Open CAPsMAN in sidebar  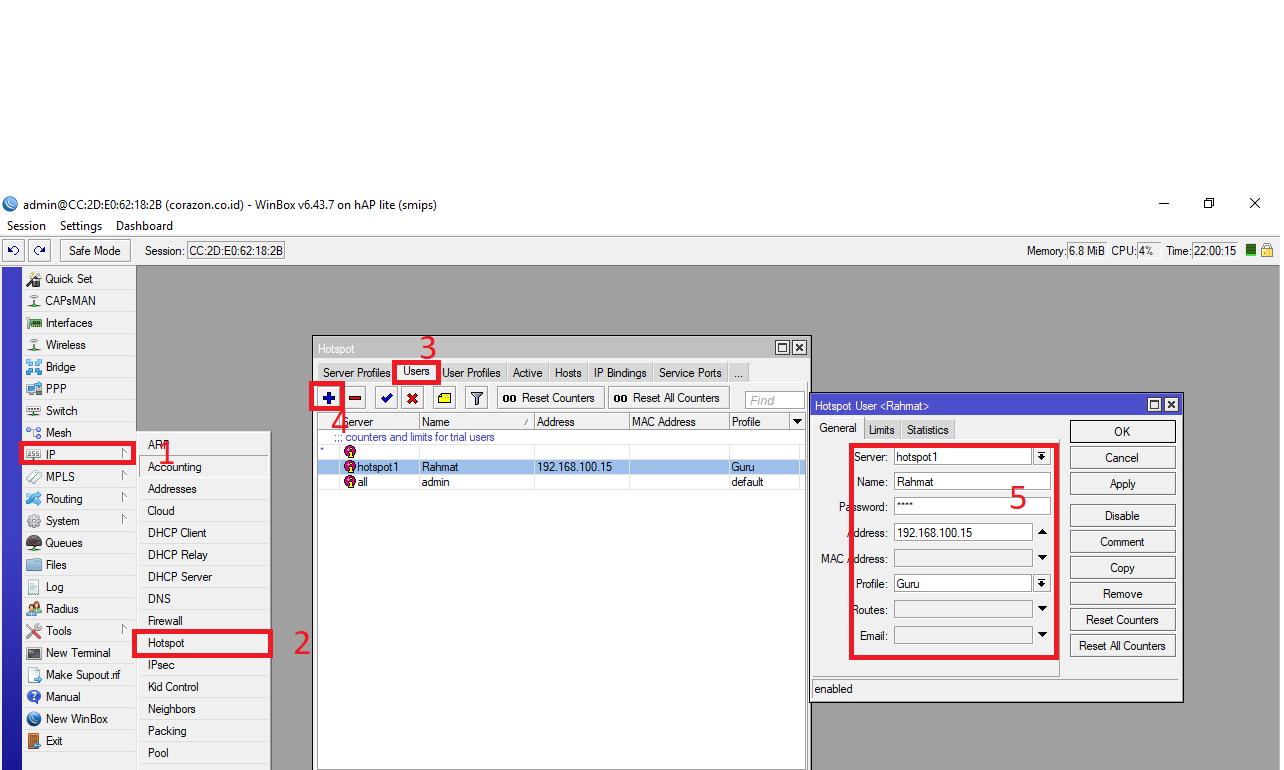pos(79,301)
